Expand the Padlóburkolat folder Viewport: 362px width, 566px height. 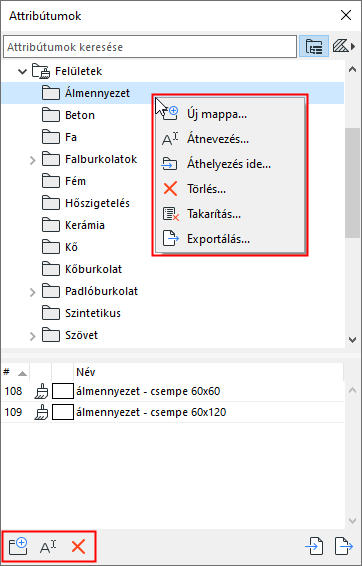pyautogui.click(x=32, y=292)
